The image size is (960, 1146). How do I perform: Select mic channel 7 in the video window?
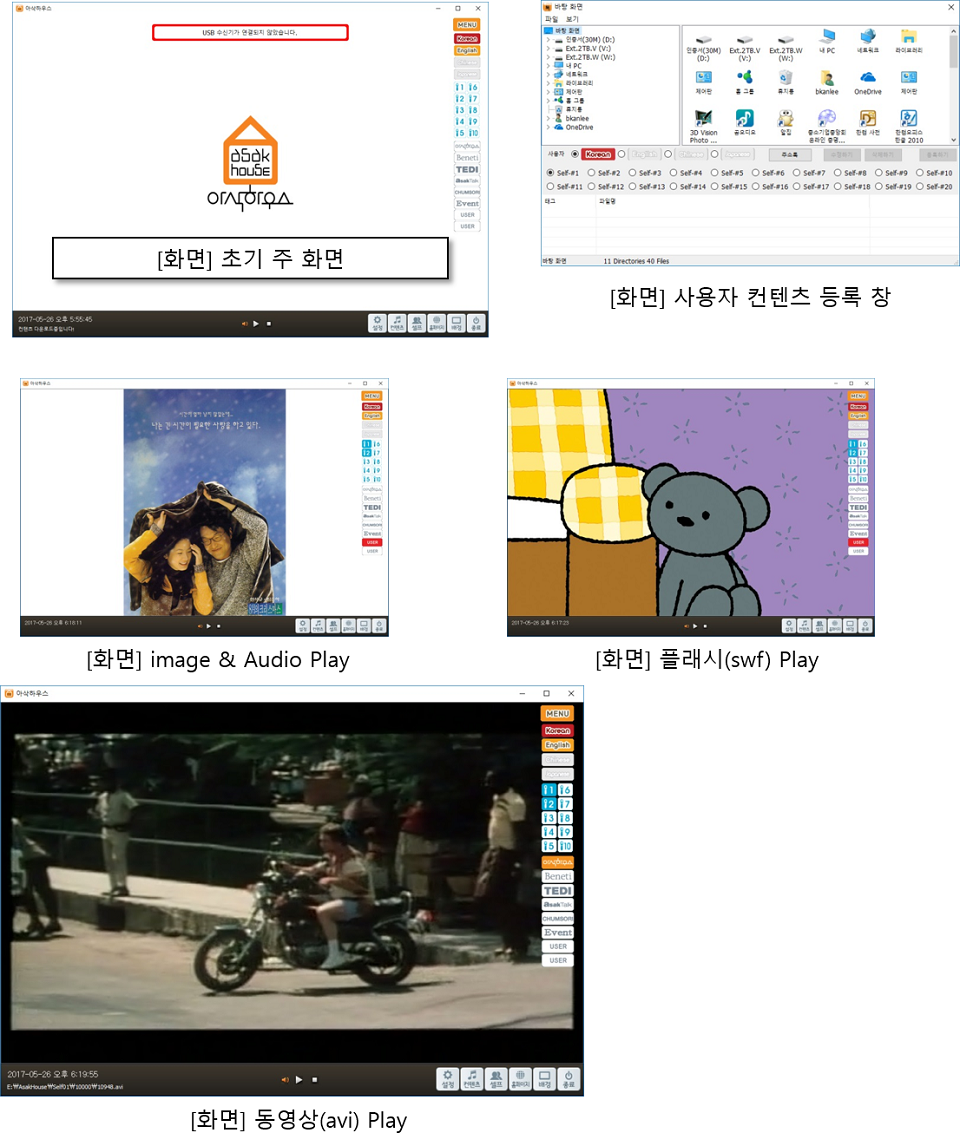tap(565, 804)
